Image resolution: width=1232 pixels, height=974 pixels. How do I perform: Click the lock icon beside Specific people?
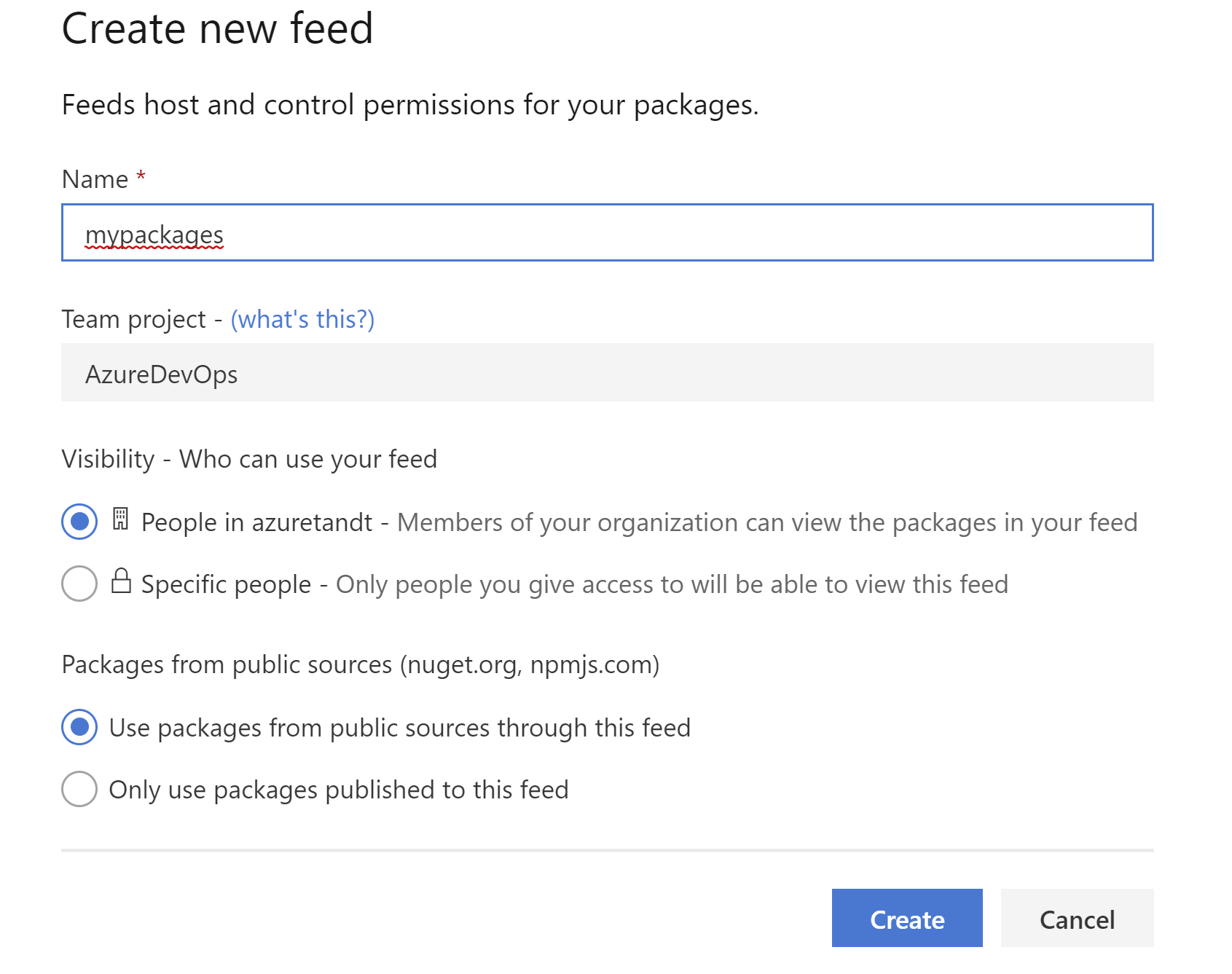tap(121, 581)
